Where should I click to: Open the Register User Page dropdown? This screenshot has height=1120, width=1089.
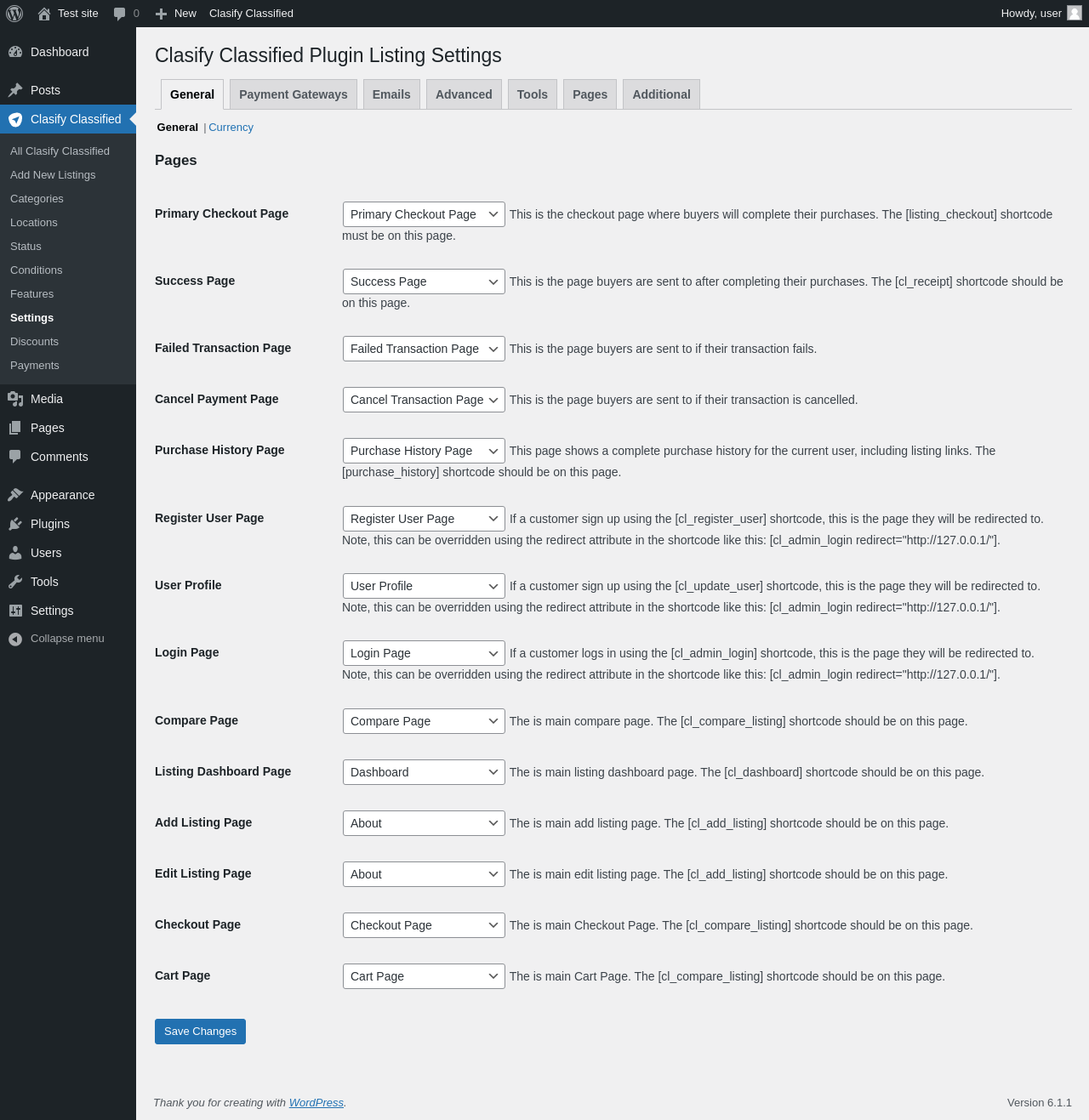[424, 519]
